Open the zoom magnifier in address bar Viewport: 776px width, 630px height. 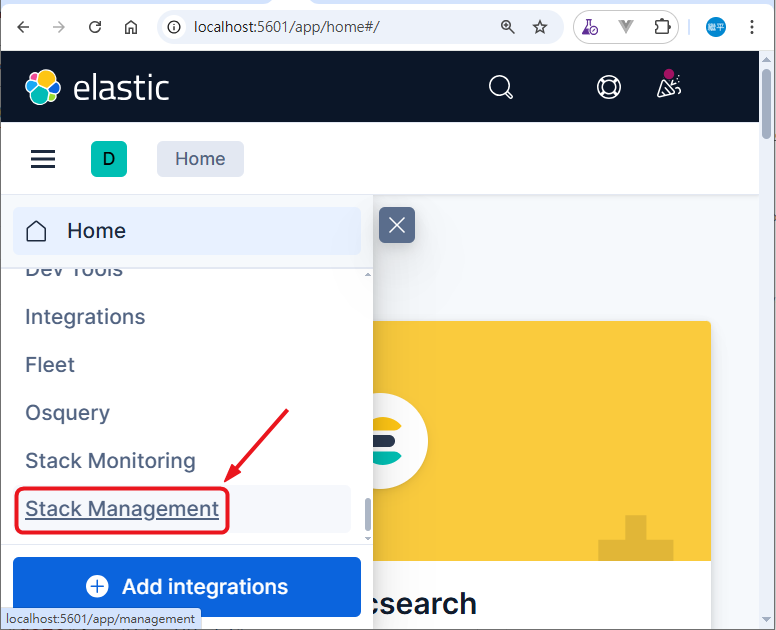coord(507,27)
